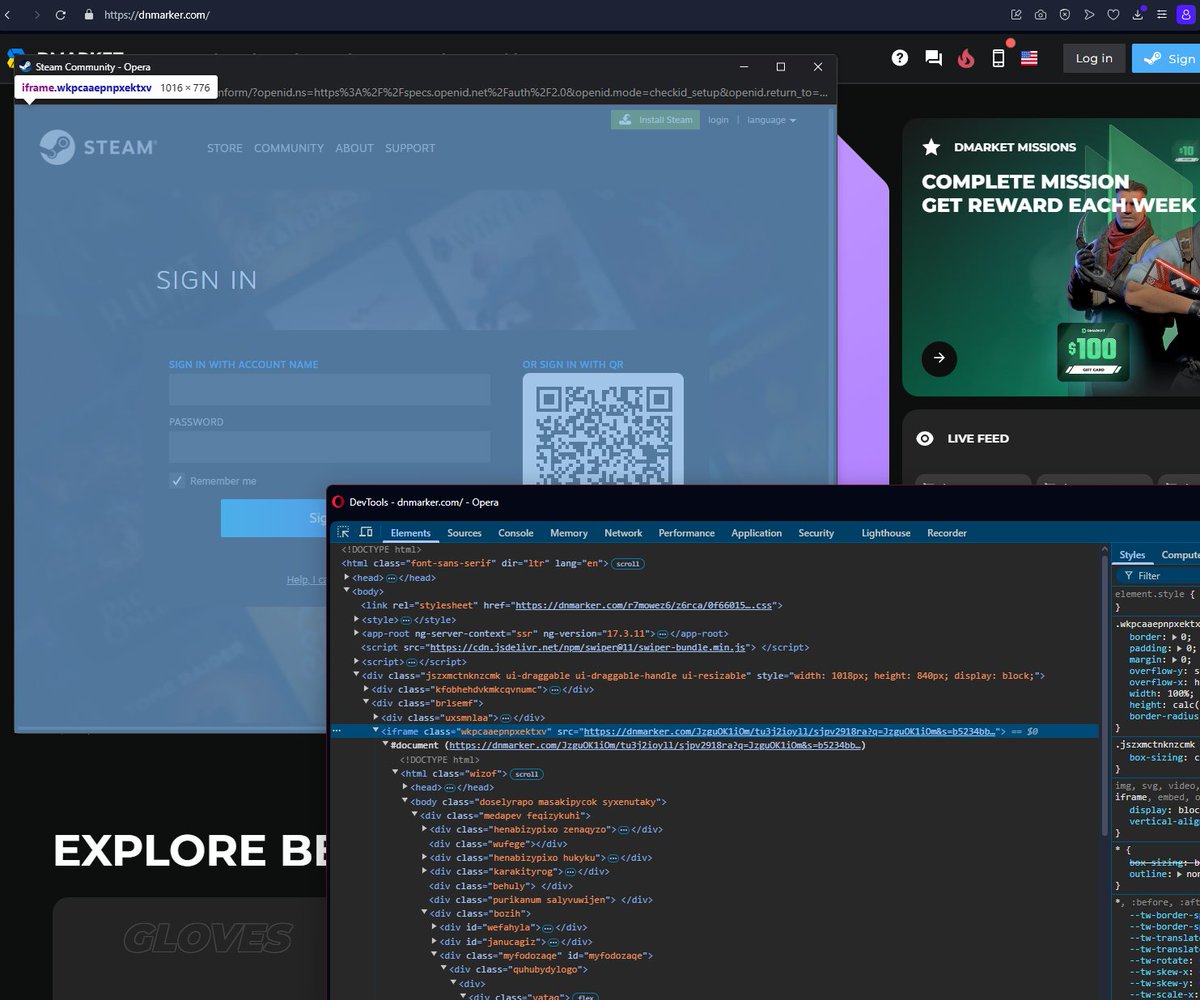Open the Application tab in DevTools

[x=756, y=533]
